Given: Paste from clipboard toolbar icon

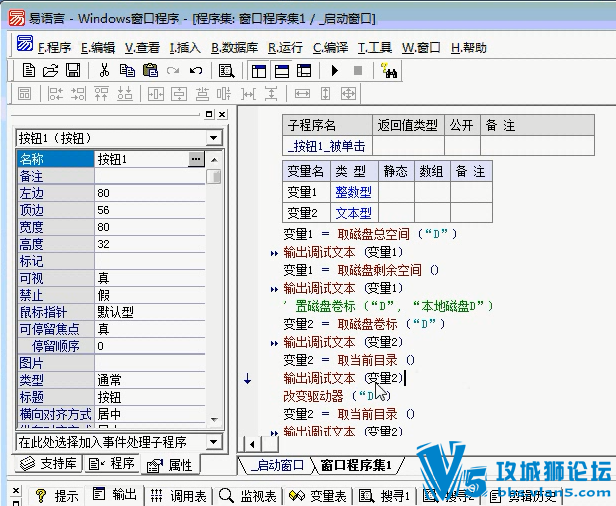Looking at the screenshot, I should coord(150,71).
